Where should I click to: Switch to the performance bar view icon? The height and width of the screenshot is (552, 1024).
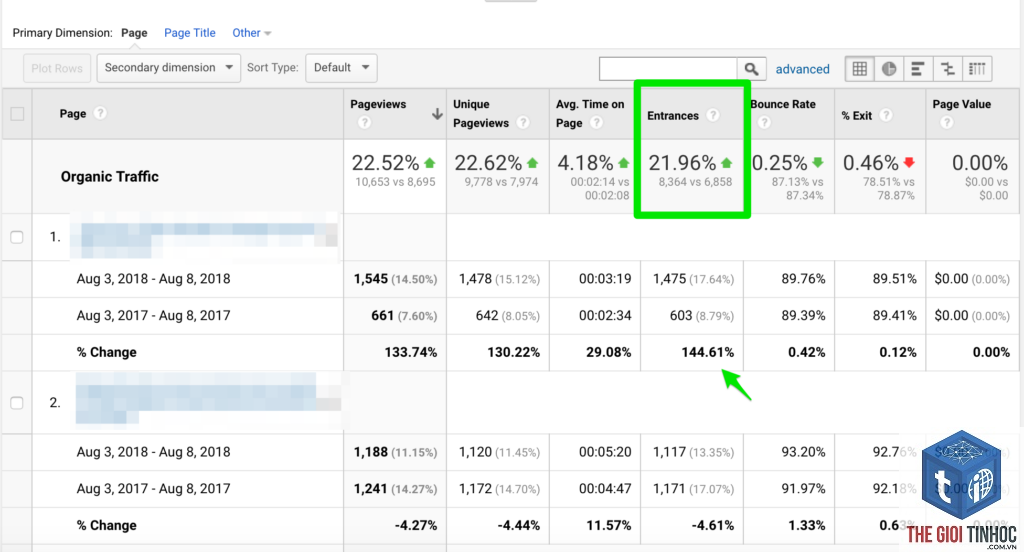(x=918, y=69)
